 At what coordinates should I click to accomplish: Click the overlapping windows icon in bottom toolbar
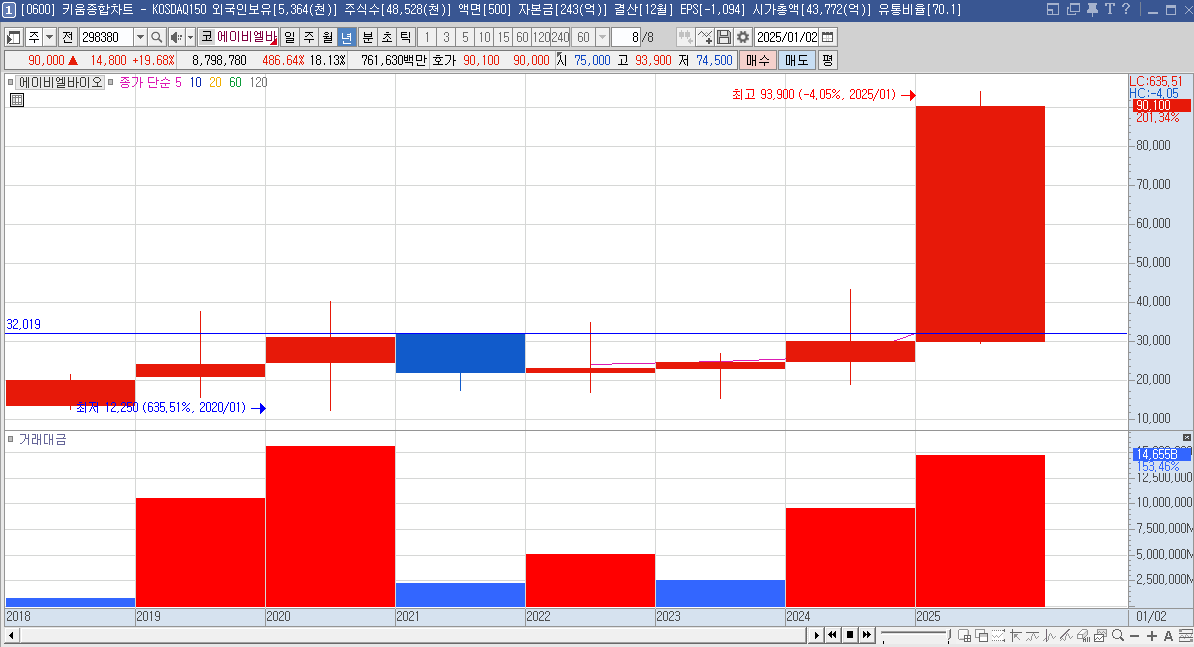tap(982, 636)
